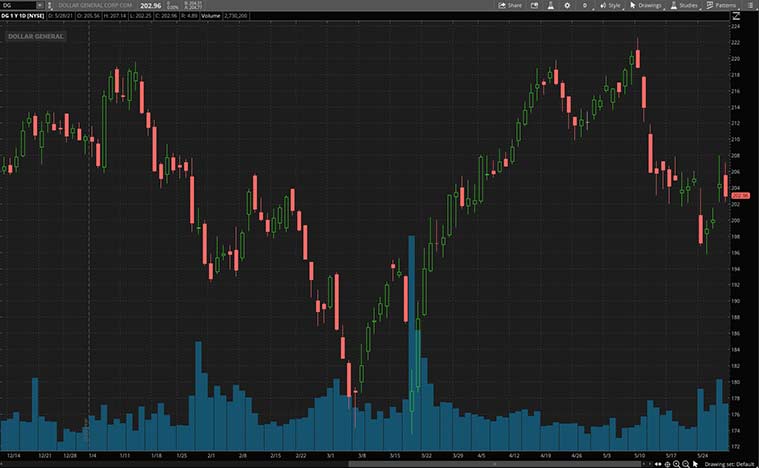Open the Studies menu
Image resolution: width=759 pixels, height=468 pixels.
(684, 5)
